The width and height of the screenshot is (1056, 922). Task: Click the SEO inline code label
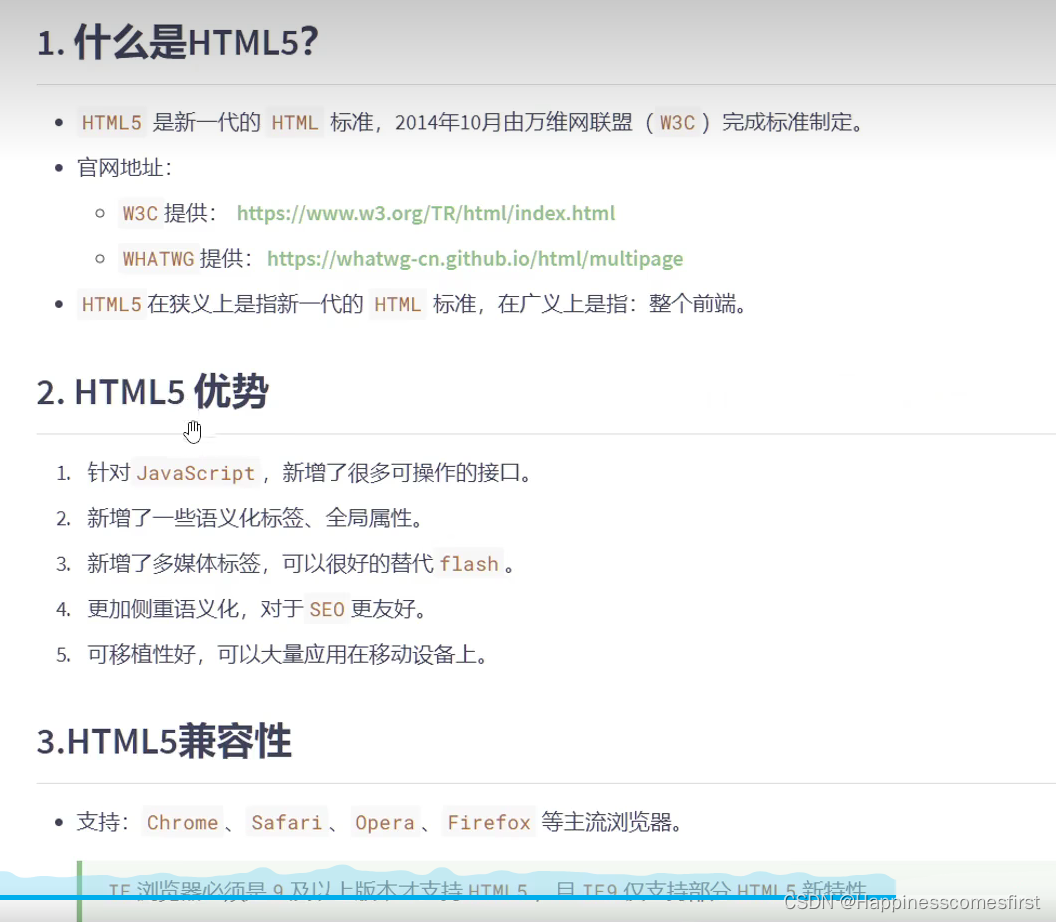pos(326,609)
